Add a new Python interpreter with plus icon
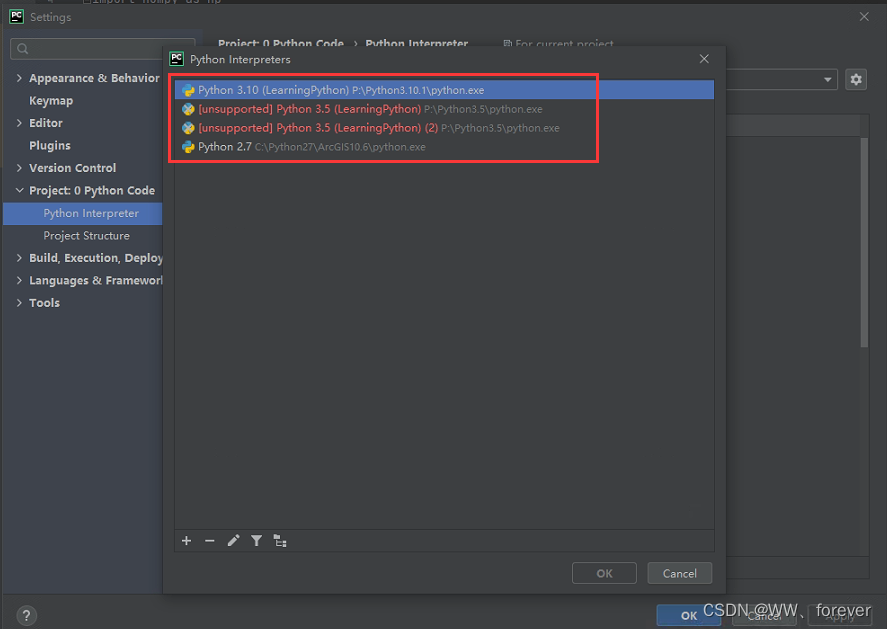The width and height of the screenshot is (887, 629). pos(186,541)
